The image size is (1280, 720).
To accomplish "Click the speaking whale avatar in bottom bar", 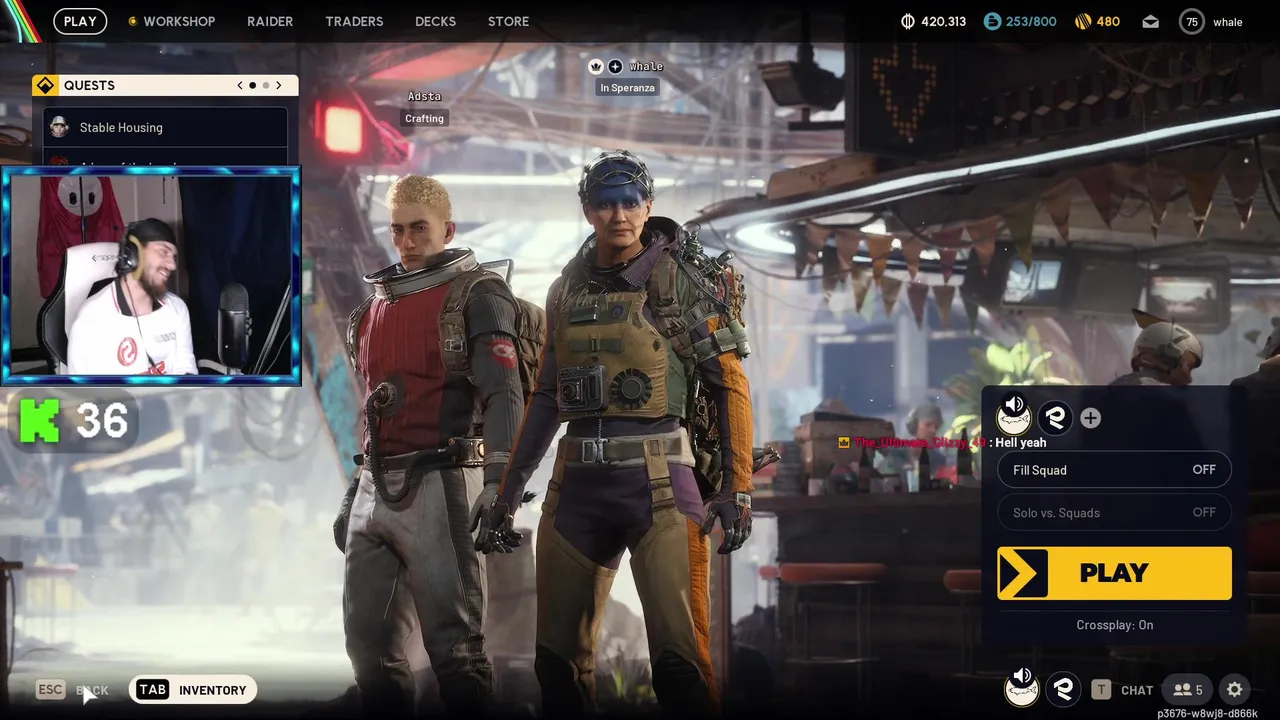I will [1021, 688].
